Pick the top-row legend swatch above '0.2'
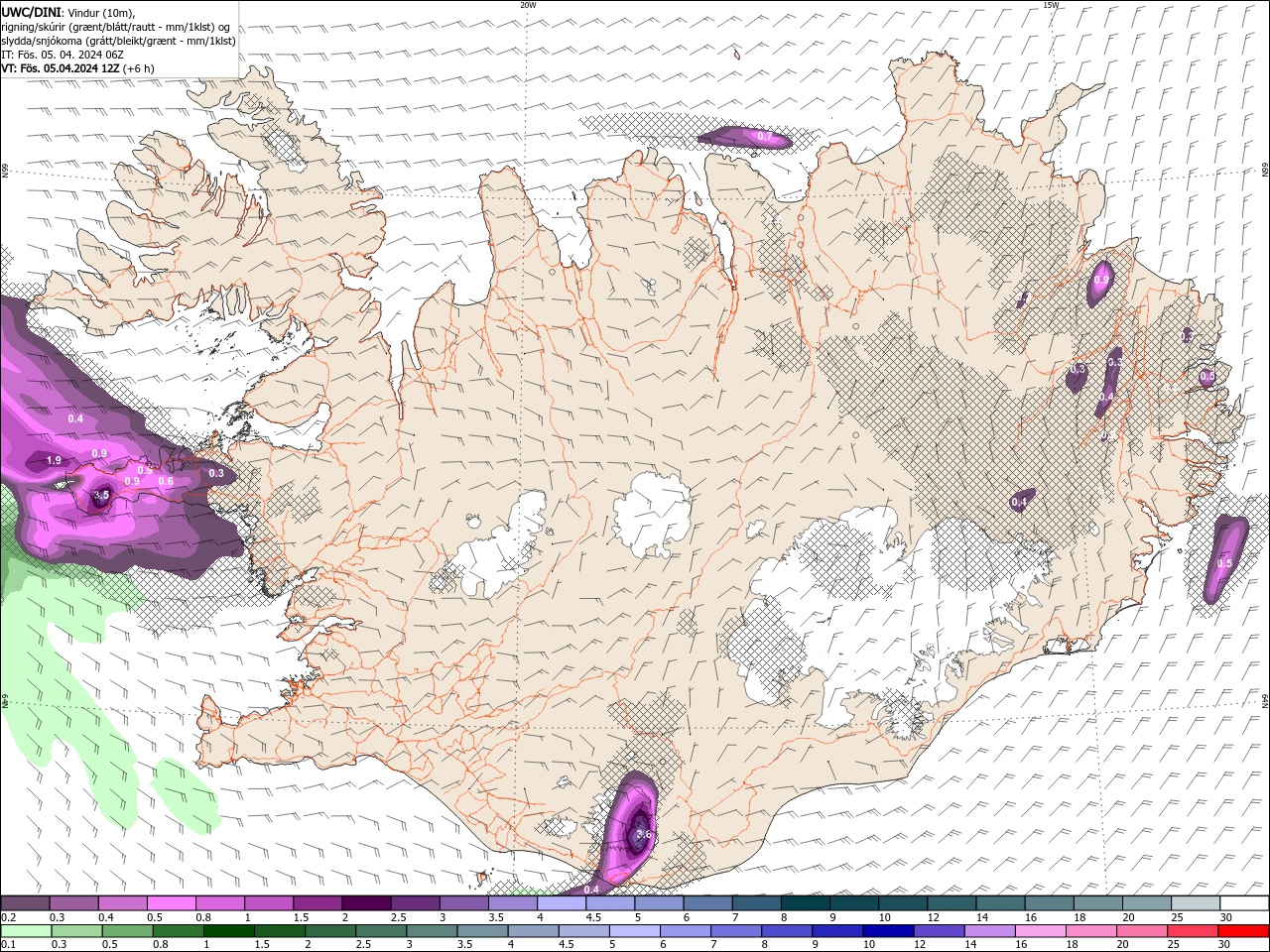Viewport: 1270px width, 952px height. (25, 903)
